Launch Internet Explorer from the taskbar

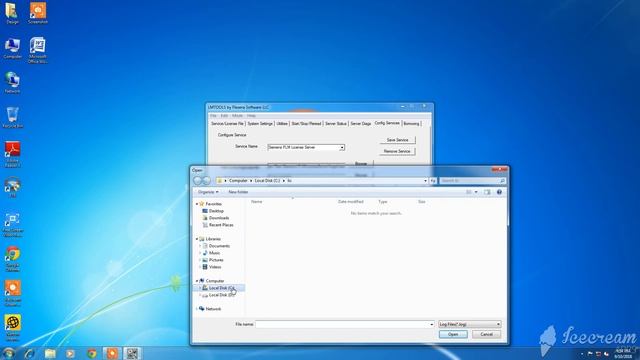[x=29, y=353]
